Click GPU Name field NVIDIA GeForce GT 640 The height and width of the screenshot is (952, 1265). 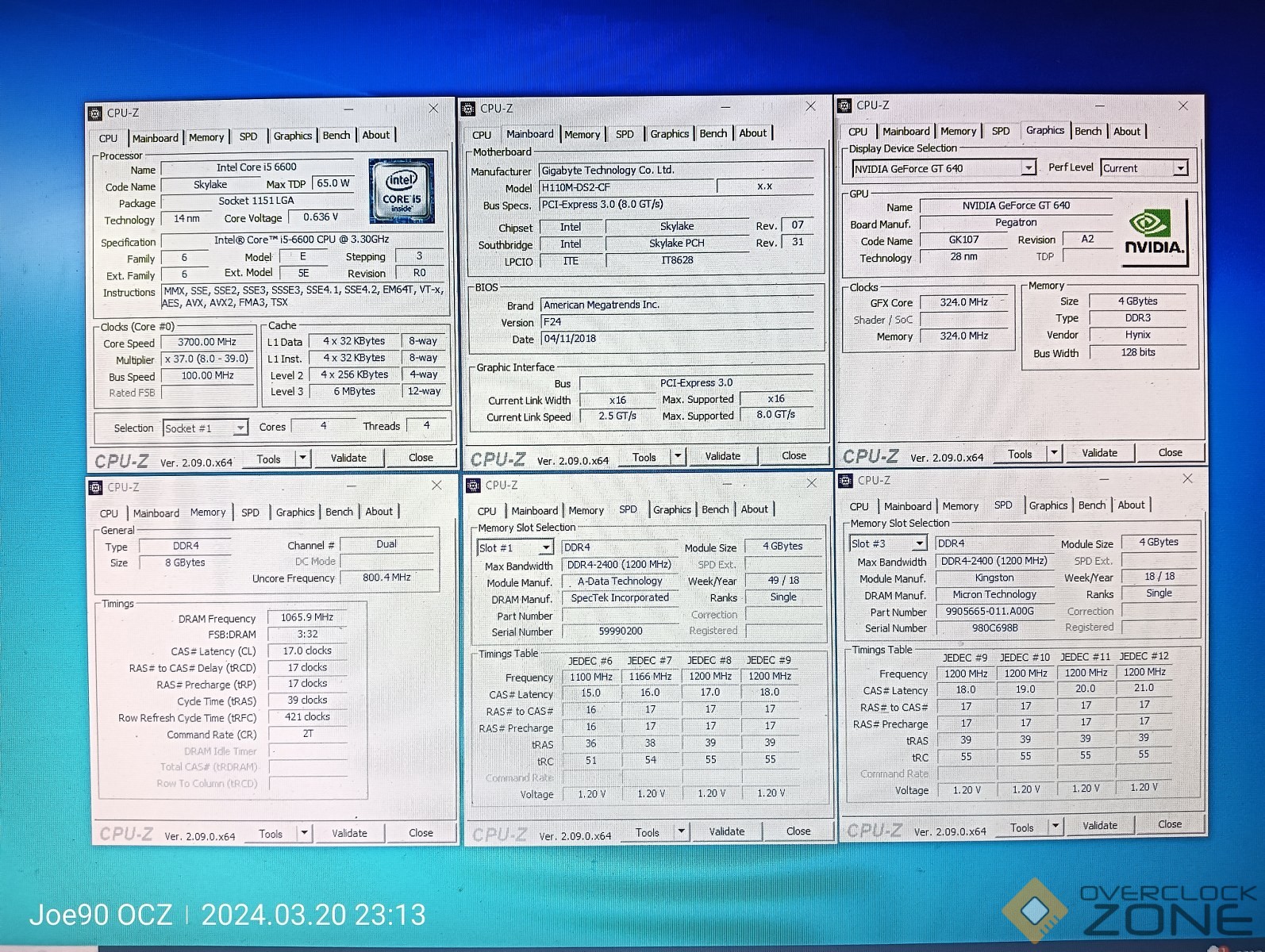(1016, 205)
